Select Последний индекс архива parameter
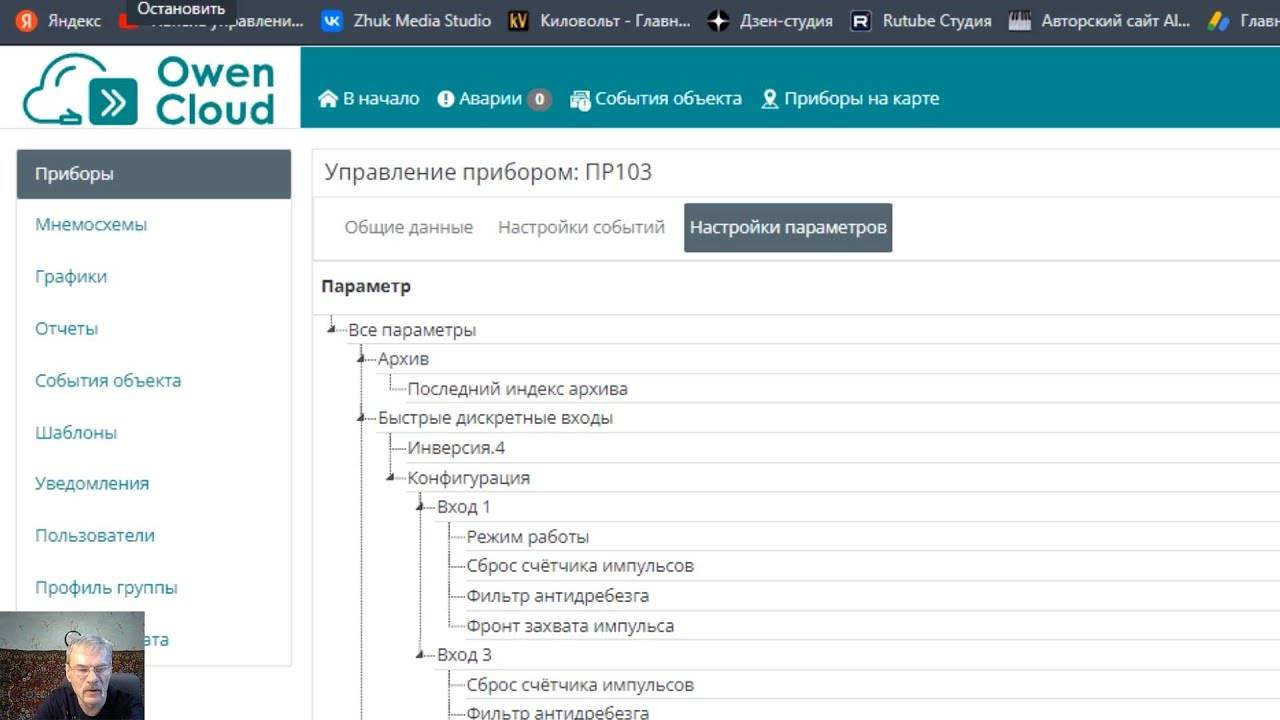1280x720 pixels. click(517, 389)
